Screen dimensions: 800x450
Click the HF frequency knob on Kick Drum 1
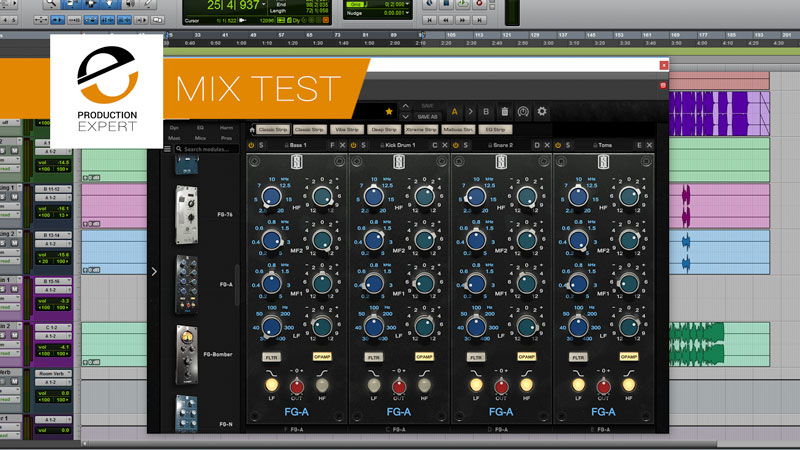(373, 196)
